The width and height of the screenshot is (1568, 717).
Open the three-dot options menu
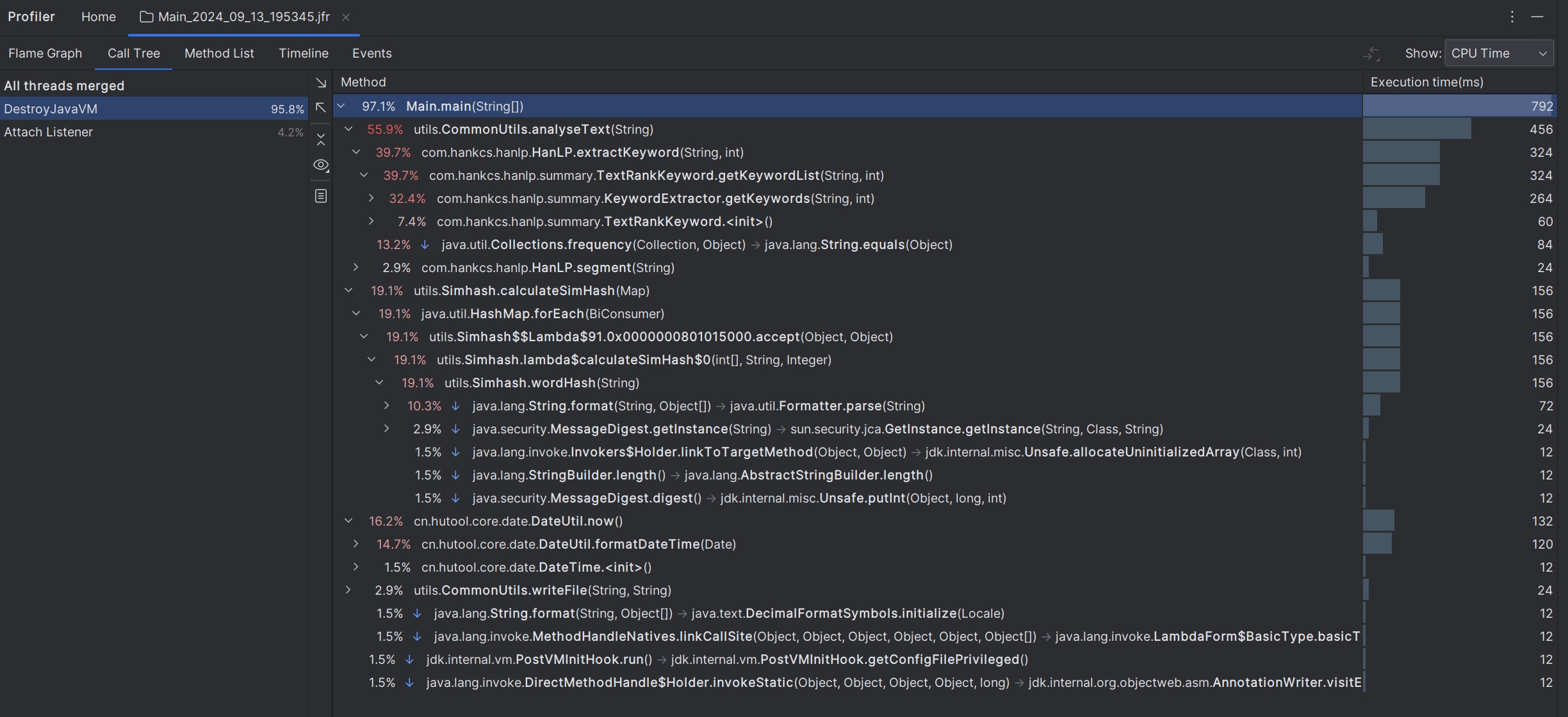tap(1512, 17)
